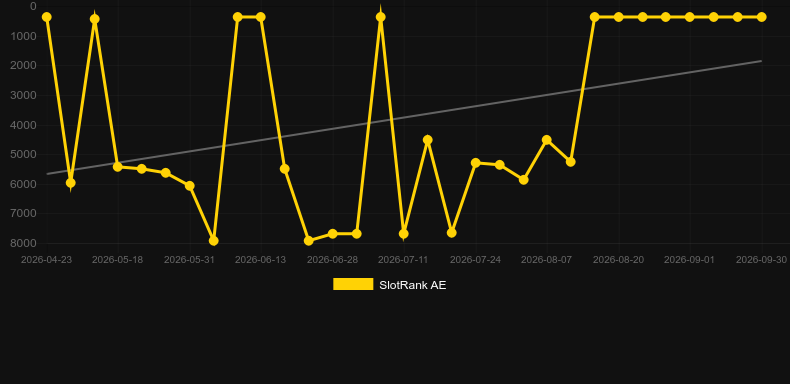Click the y-axis label 4000
The width and height of the screenshot is (790, 384).
(24, 125)
